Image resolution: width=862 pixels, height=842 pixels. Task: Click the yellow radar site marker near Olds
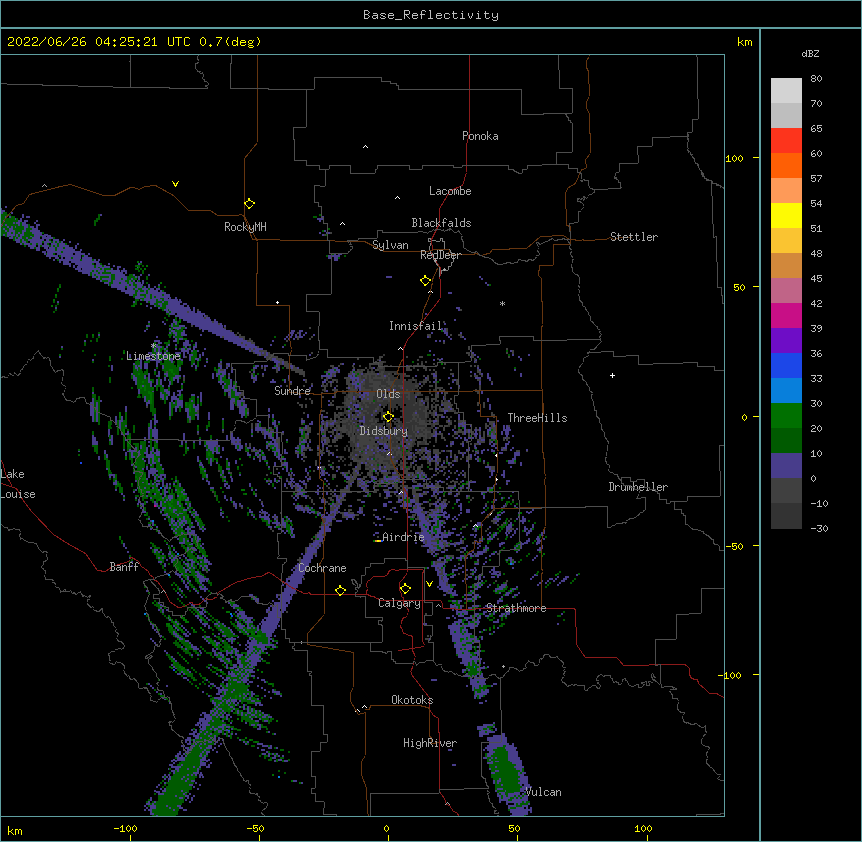388,417
